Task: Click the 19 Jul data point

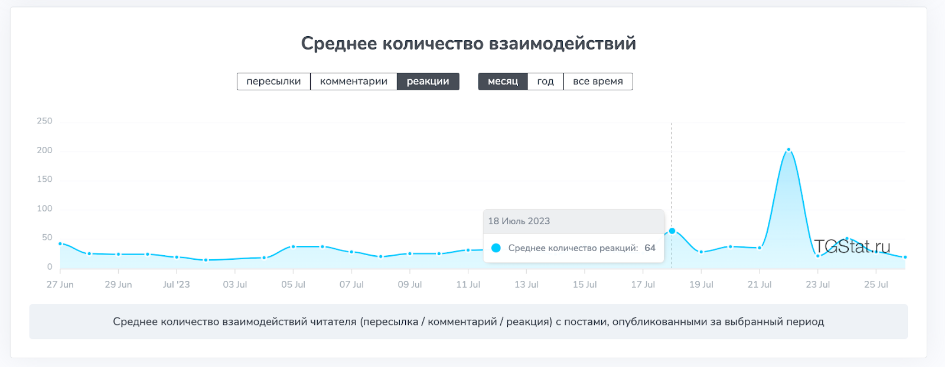Action: point(701,252)
